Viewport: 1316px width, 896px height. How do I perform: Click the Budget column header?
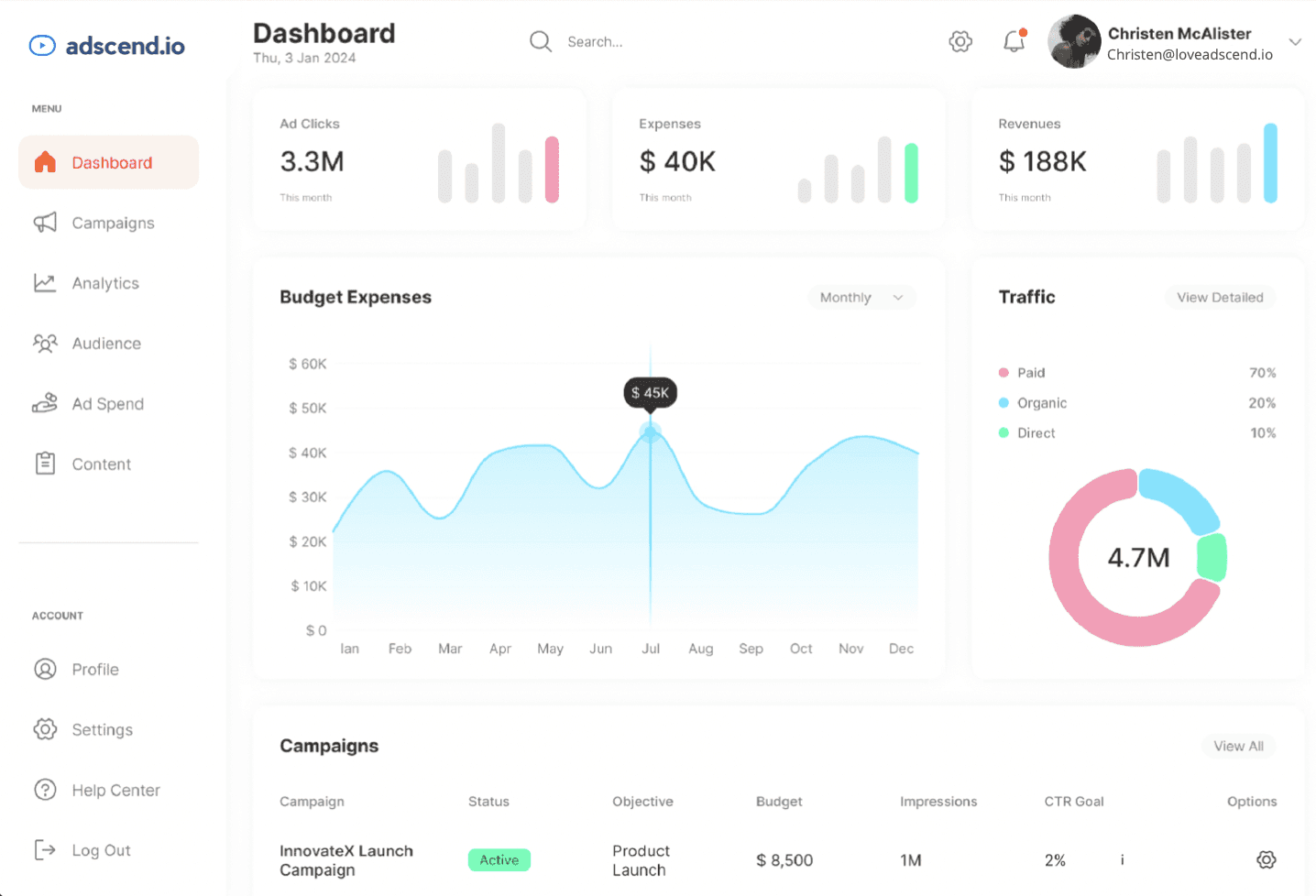779,801
